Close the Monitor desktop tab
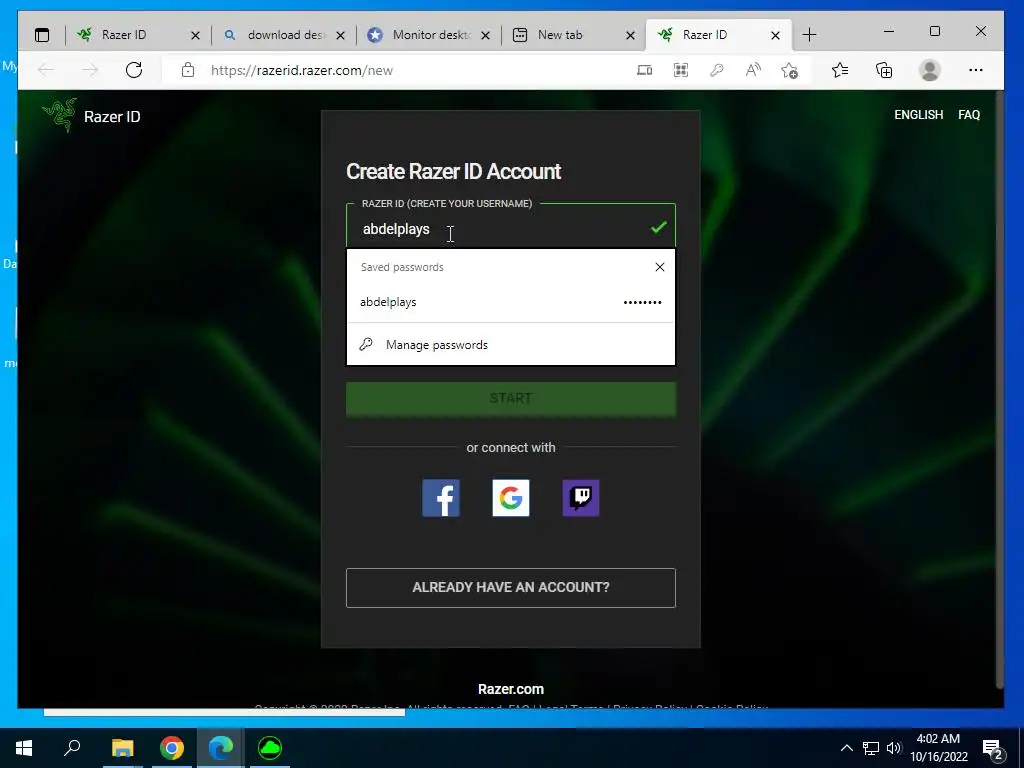The width and height of the screenshot is (1024, 768). [485, 35]
